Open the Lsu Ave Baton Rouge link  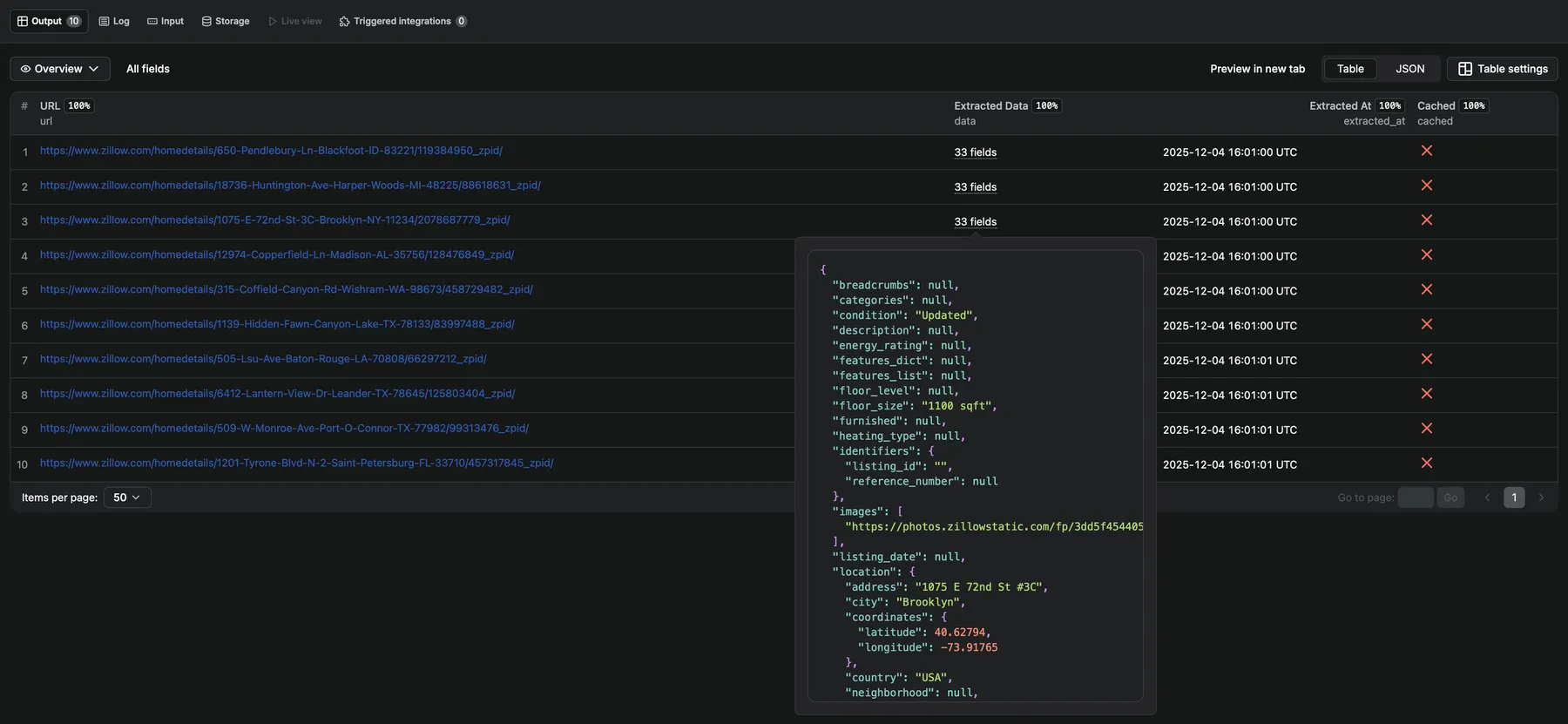point(263,359)
